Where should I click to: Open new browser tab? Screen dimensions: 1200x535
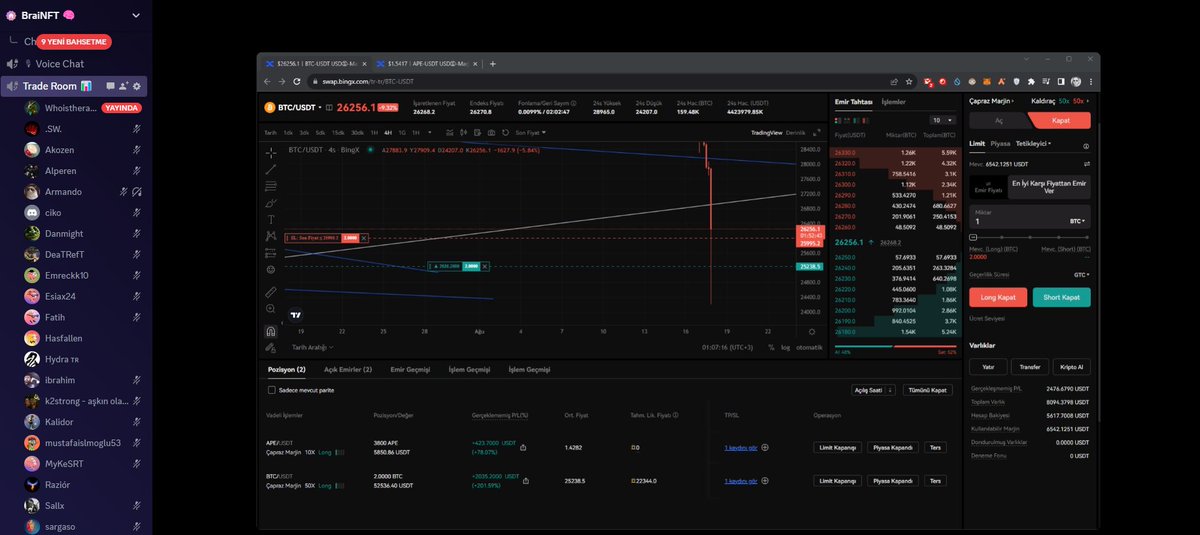coord(492,64)
